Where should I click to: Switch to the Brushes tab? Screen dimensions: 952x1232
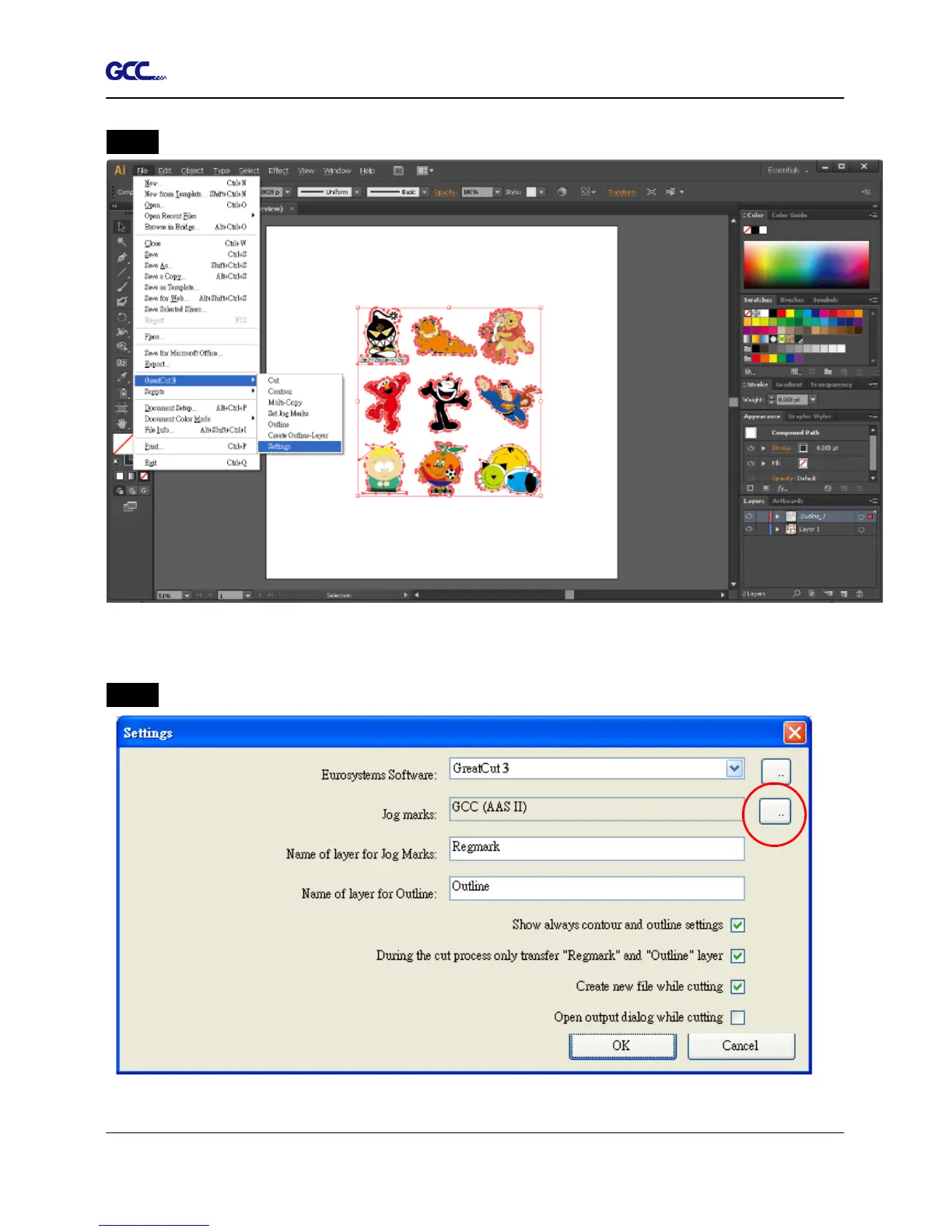[792, 300]
